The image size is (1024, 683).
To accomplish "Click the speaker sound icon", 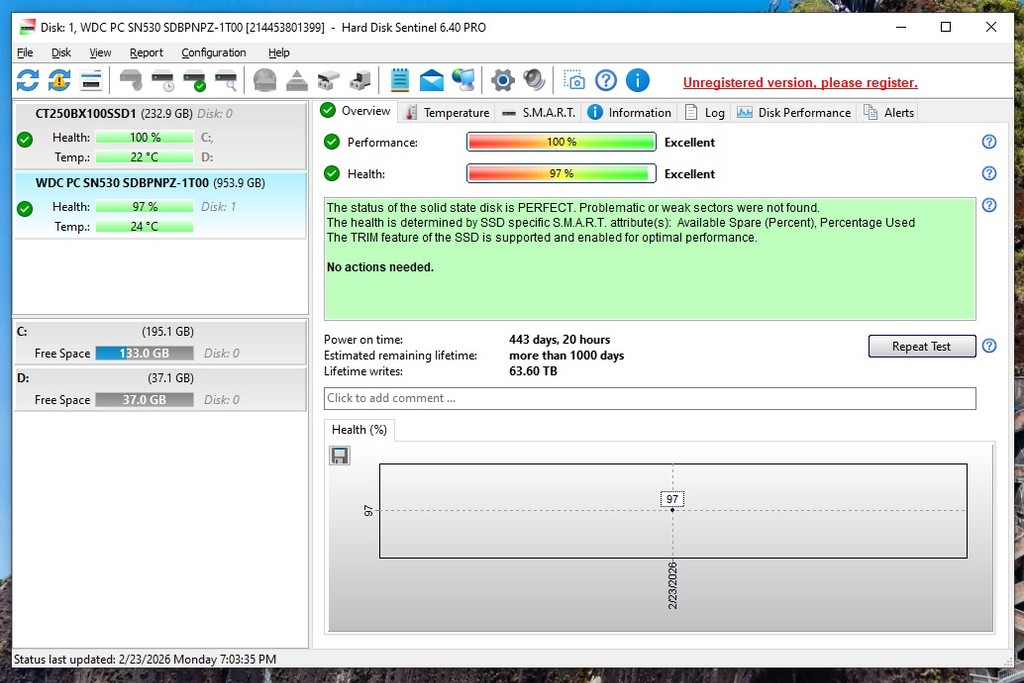I will (x=534, y=80).
